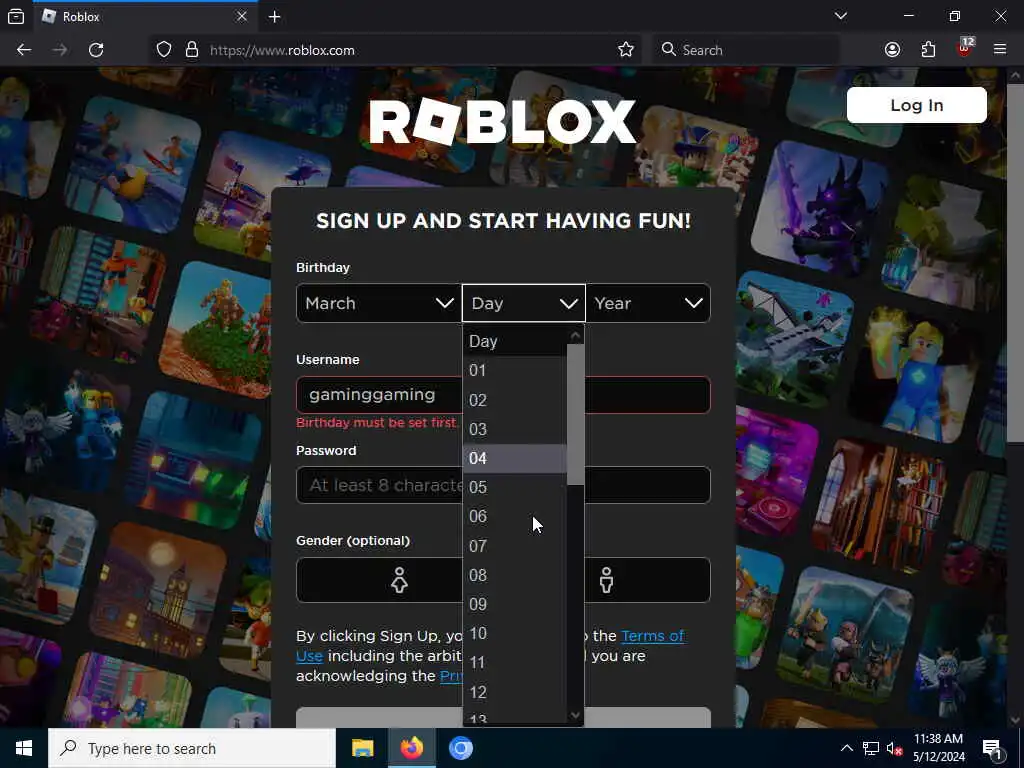Open the March month dropdown
Screen dimensions: 1024x768
379,303
